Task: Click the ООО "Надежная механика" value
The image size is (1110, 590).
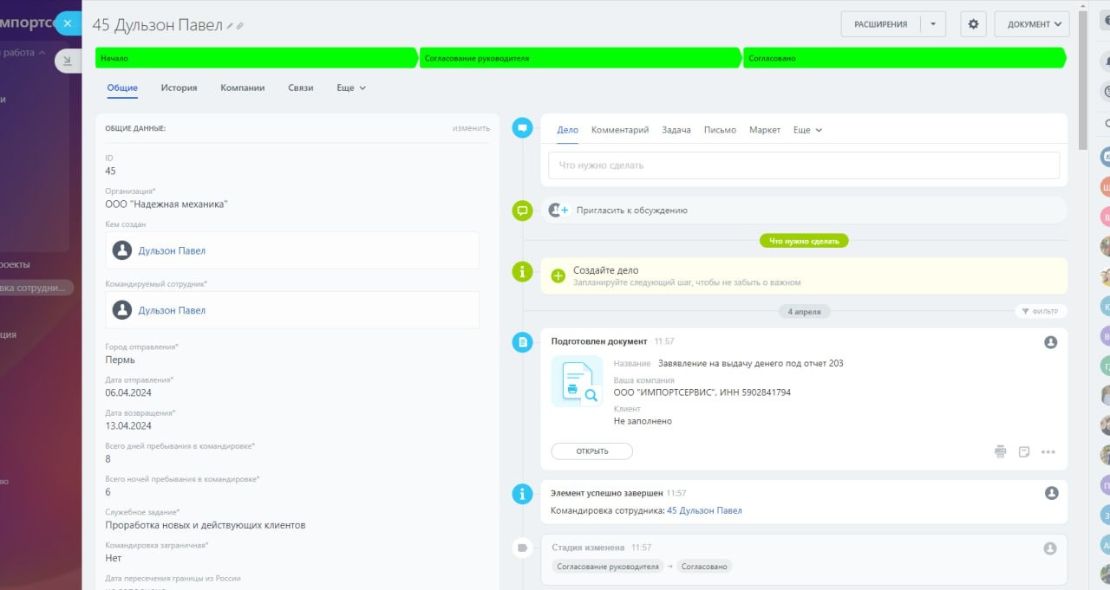Action: 166,204
